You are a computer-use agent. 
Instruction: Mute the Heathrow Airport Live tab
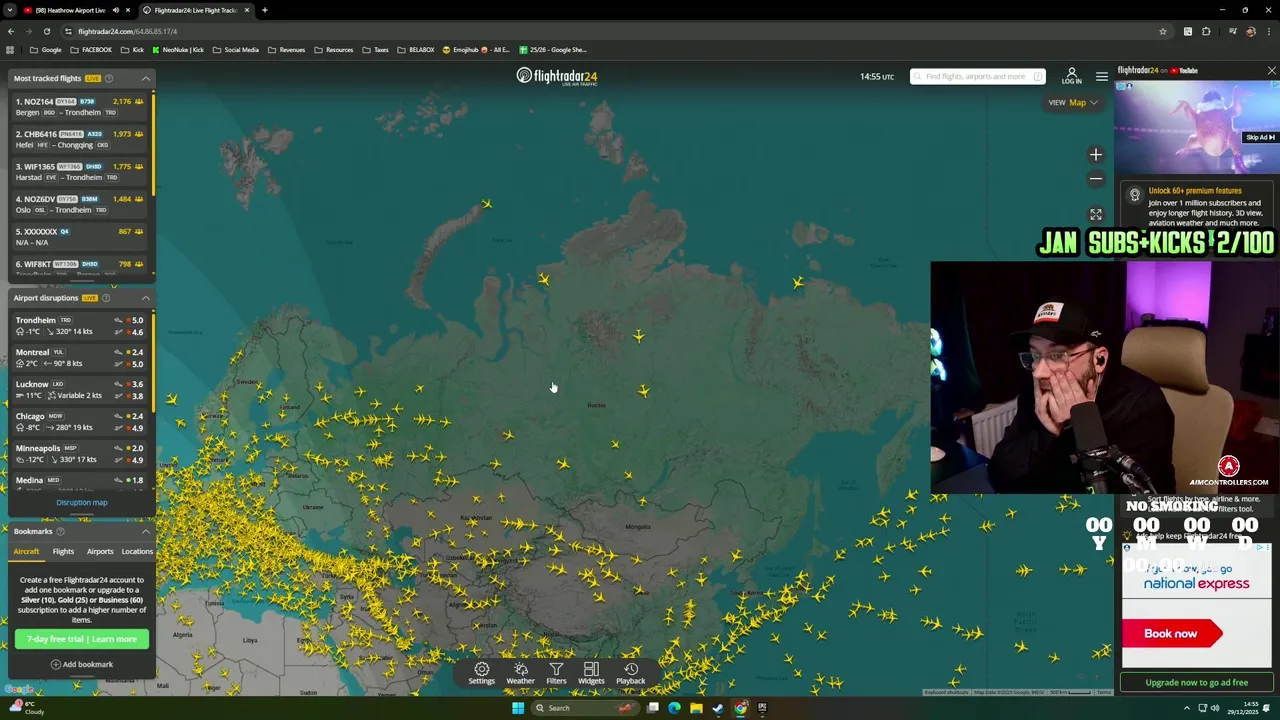(115, 10)
